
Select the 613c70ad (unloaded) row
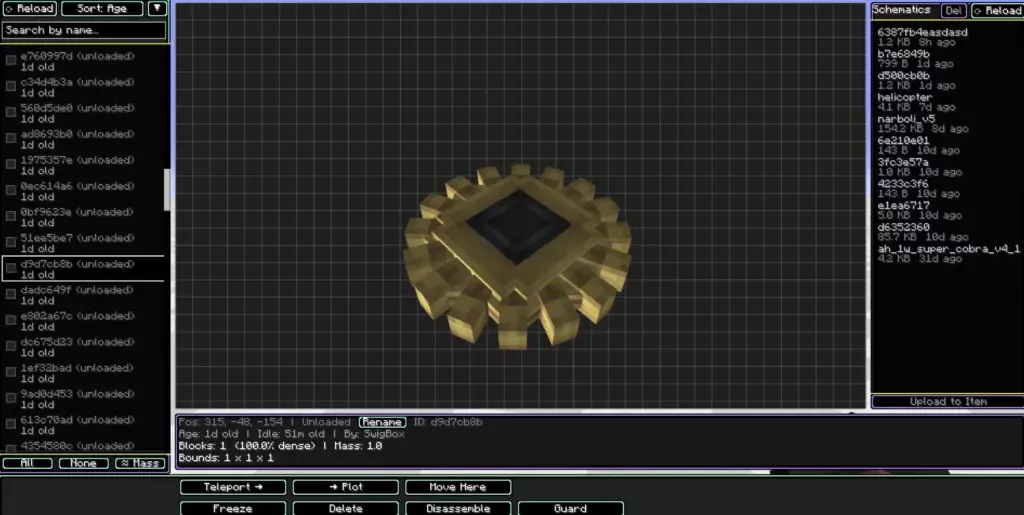click(x=84, y=425)
